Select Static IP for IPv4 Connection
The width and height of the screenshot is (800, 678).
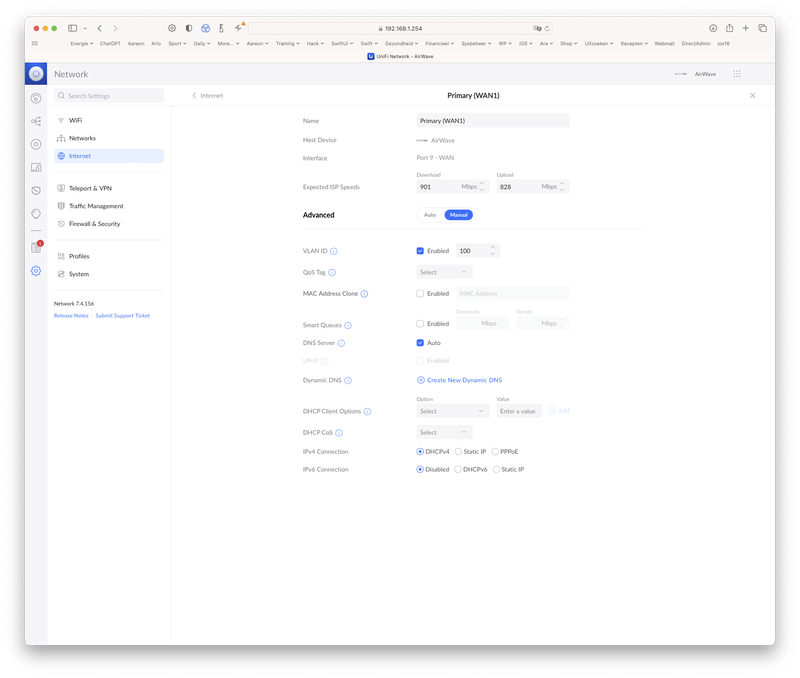pos(458,451)
